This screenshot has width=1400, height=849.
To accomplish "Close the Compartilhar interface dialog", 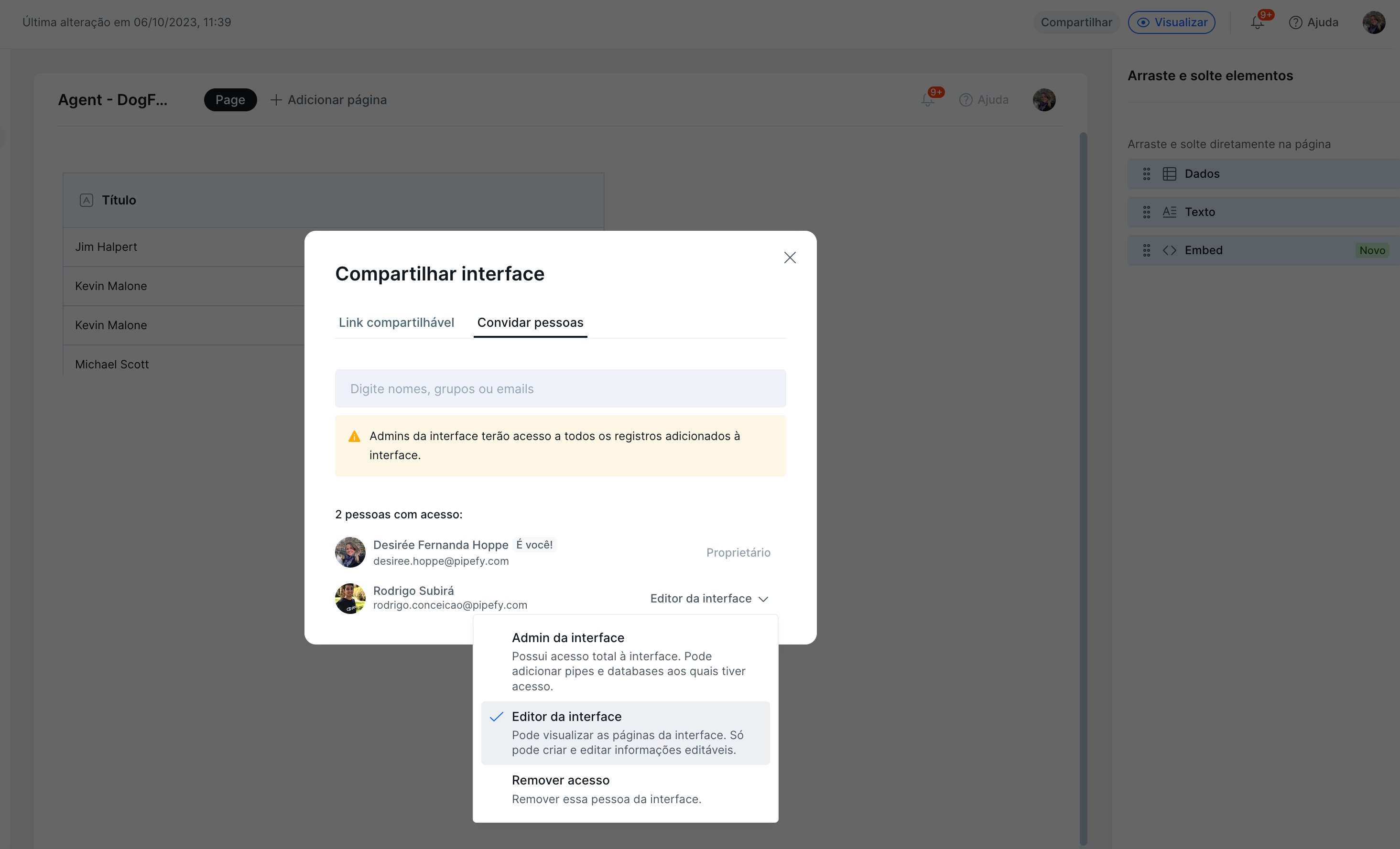I will pos(790,257).
